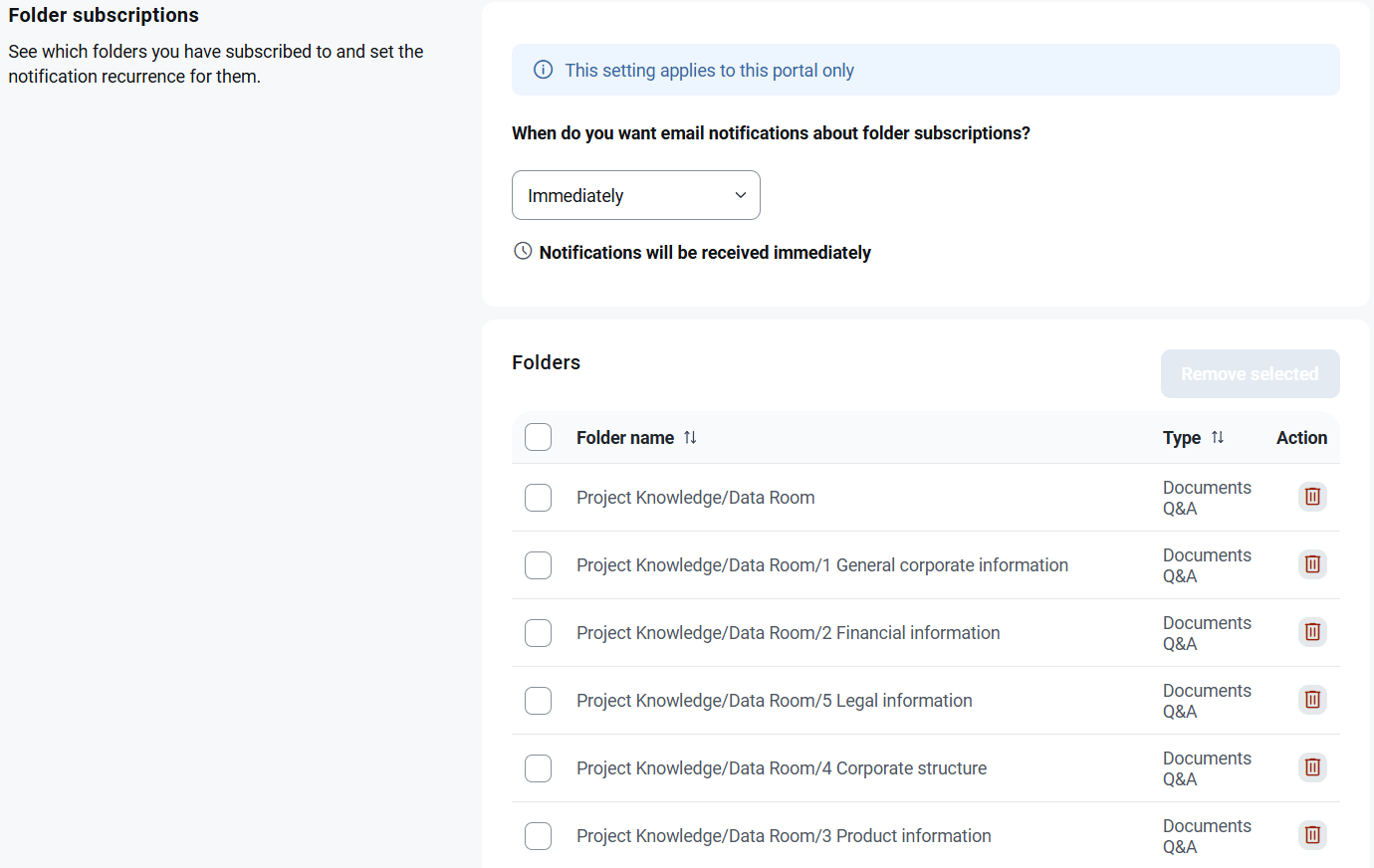Sort by Type arrows icon
This screenshot has width=1374, height=868.
(1217, 437)
